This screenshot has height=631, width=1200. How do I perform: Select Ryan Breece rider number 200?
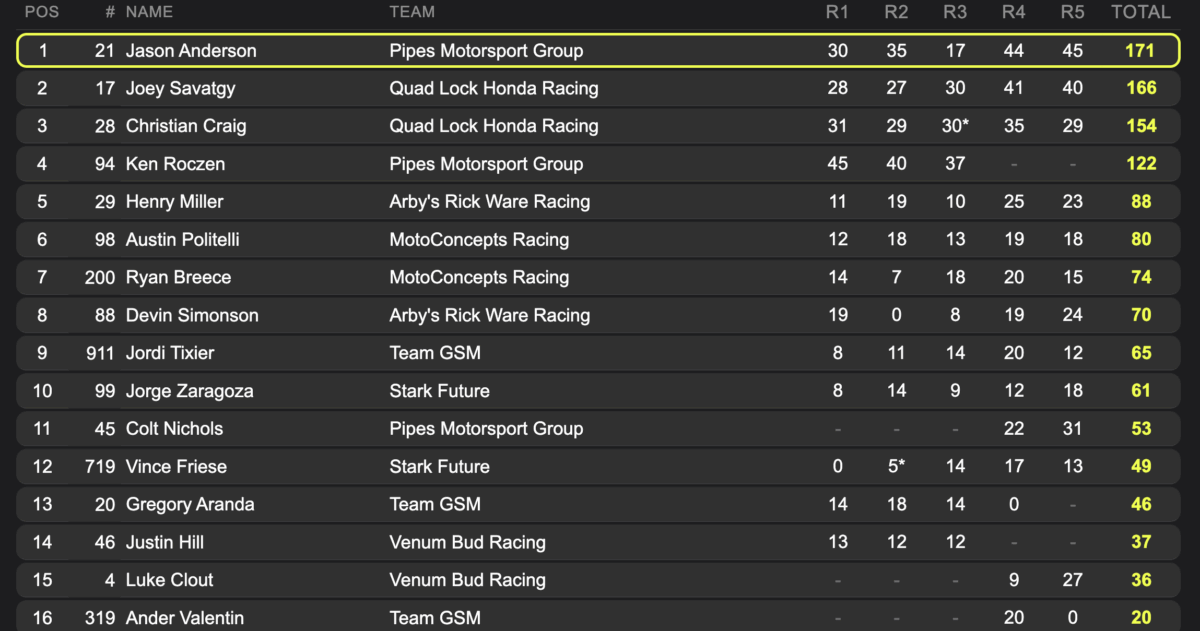(100, 278)
